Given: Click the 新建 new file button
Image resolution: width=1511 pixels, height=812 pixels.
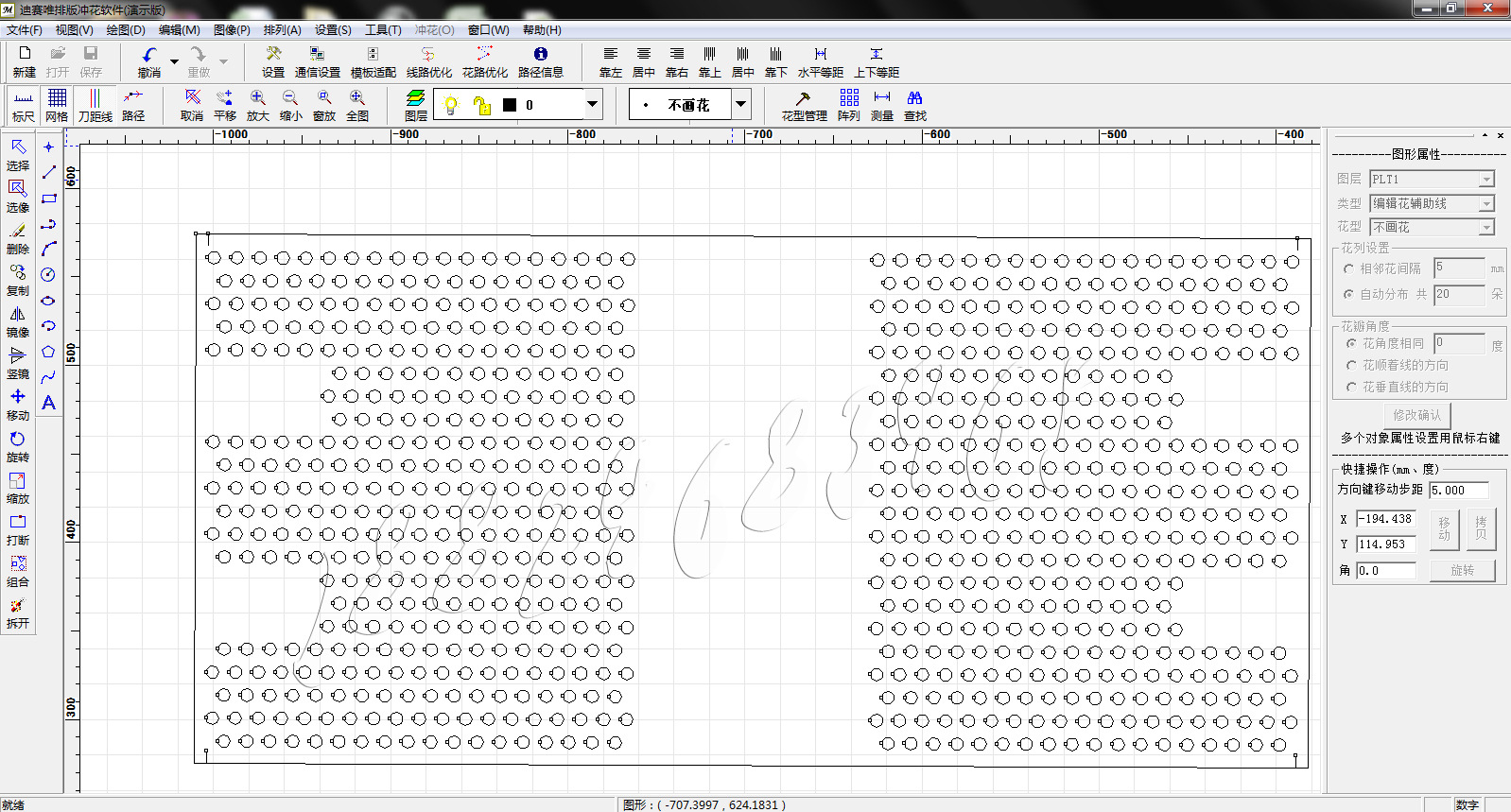Looking at the screenshot, I should pos(25,61).
